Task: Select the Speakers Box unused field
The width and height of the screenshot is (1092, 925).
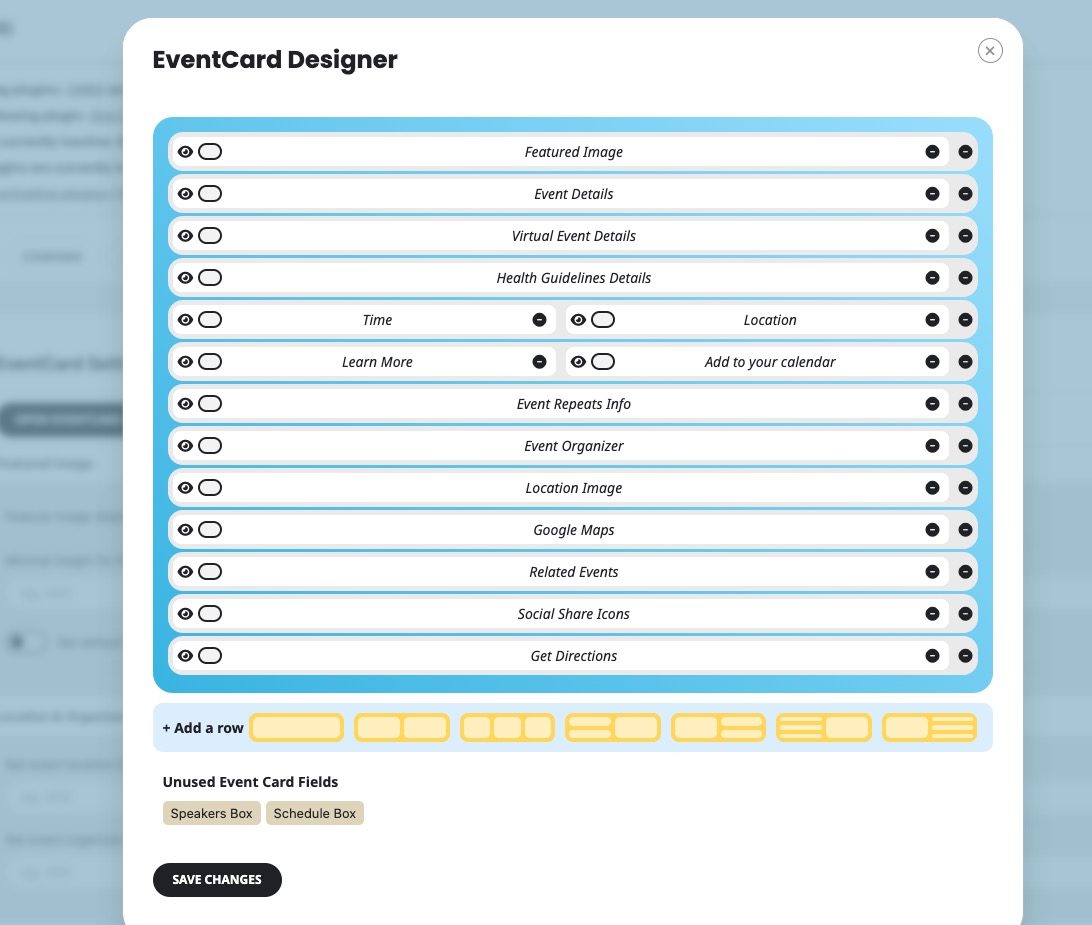Action: 212,813
